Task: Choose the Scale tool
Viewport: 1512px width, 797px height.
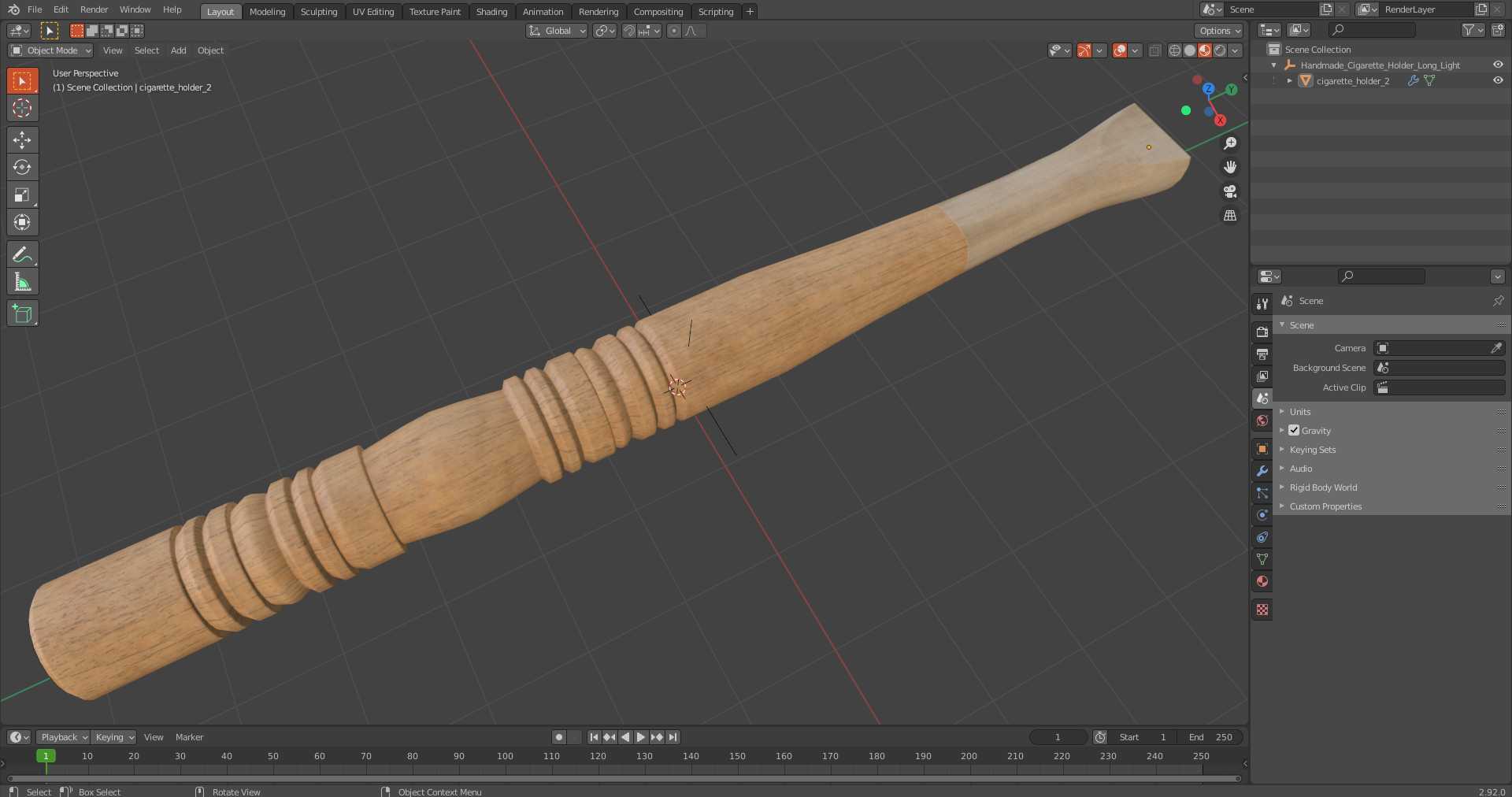Action: (22, 195)
